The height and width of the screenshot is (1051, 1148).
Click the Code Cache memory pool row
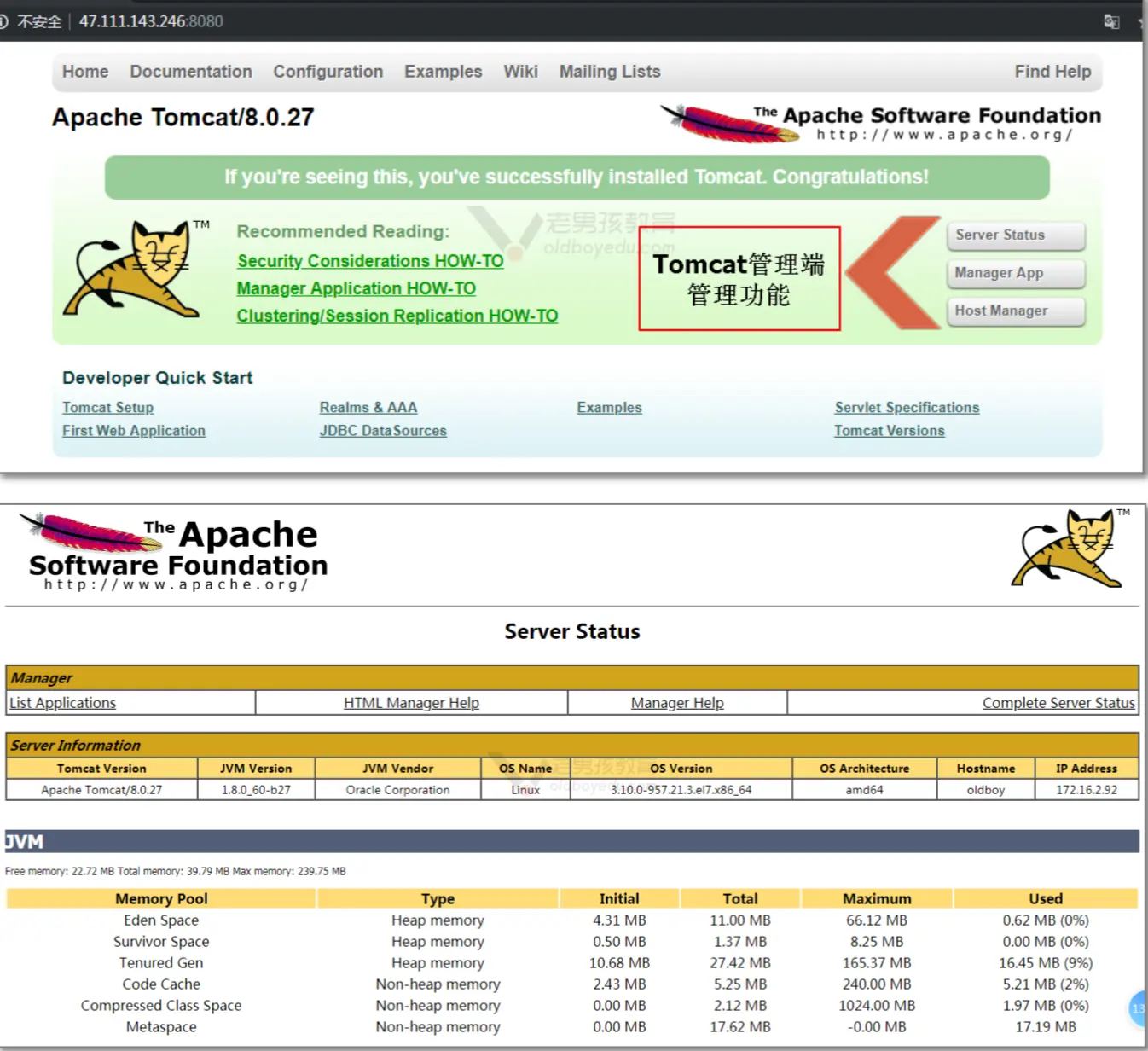coord(572,984)
